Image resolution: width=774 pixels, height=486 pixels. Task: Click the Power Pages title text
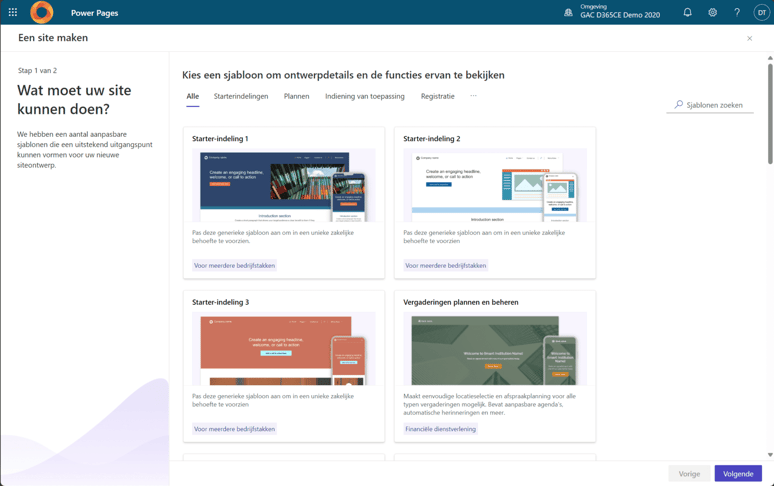pos(94,13)
